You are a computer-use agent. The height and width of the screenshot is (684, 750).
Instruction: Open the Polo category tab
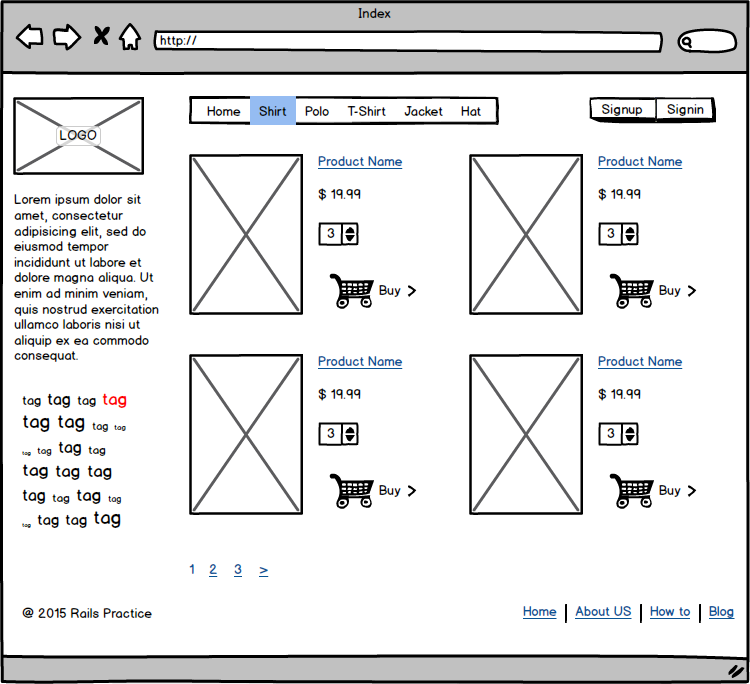pos(317,111)
